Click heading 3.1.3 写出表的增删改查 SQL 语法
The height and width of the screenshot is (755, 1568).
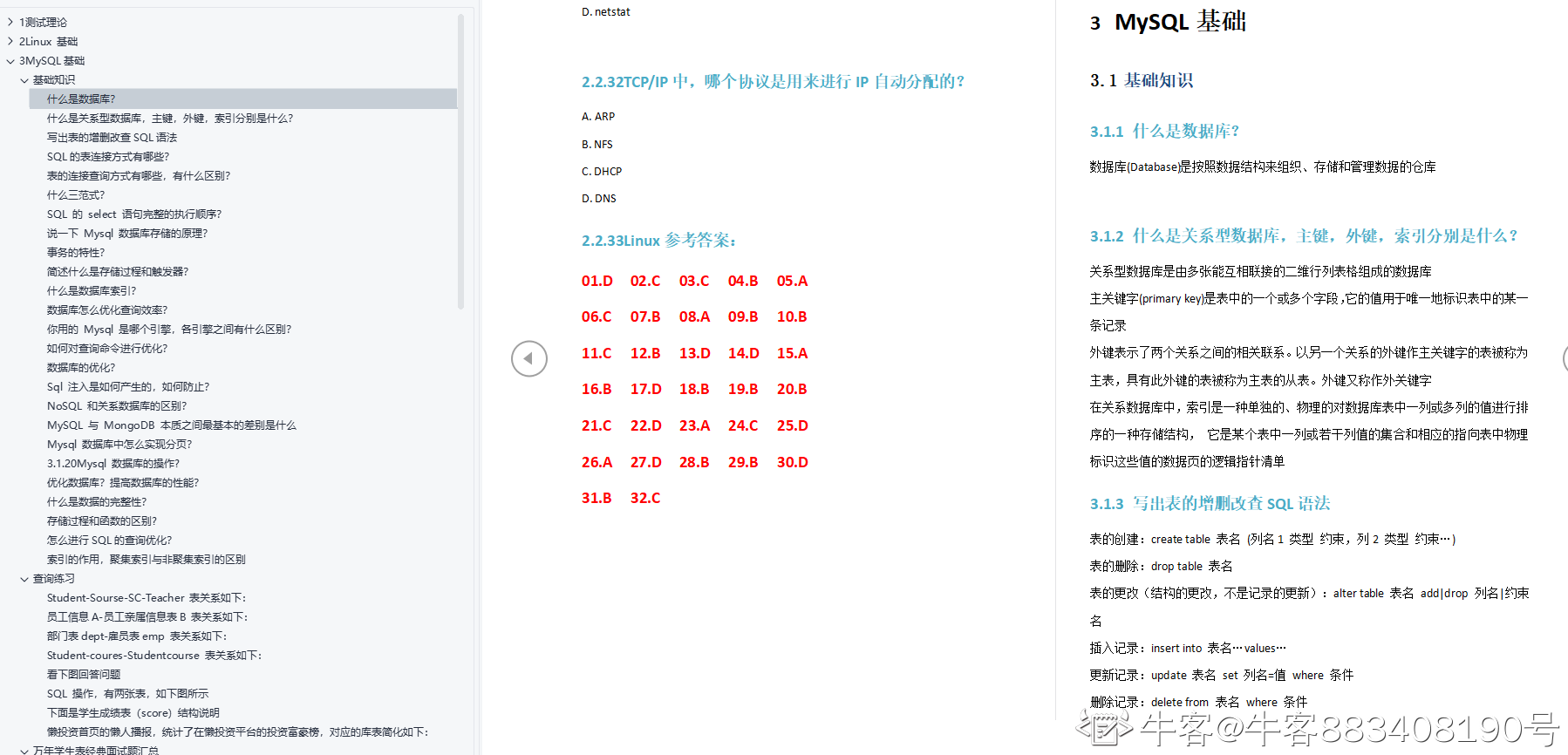(x=1210, y=504)
